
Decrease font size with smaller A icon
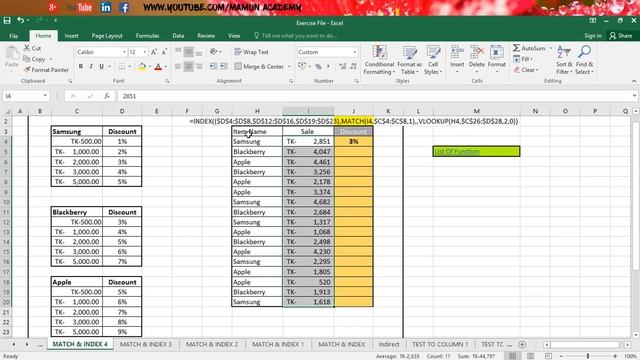pyautogui.click(x=164, y=52)
